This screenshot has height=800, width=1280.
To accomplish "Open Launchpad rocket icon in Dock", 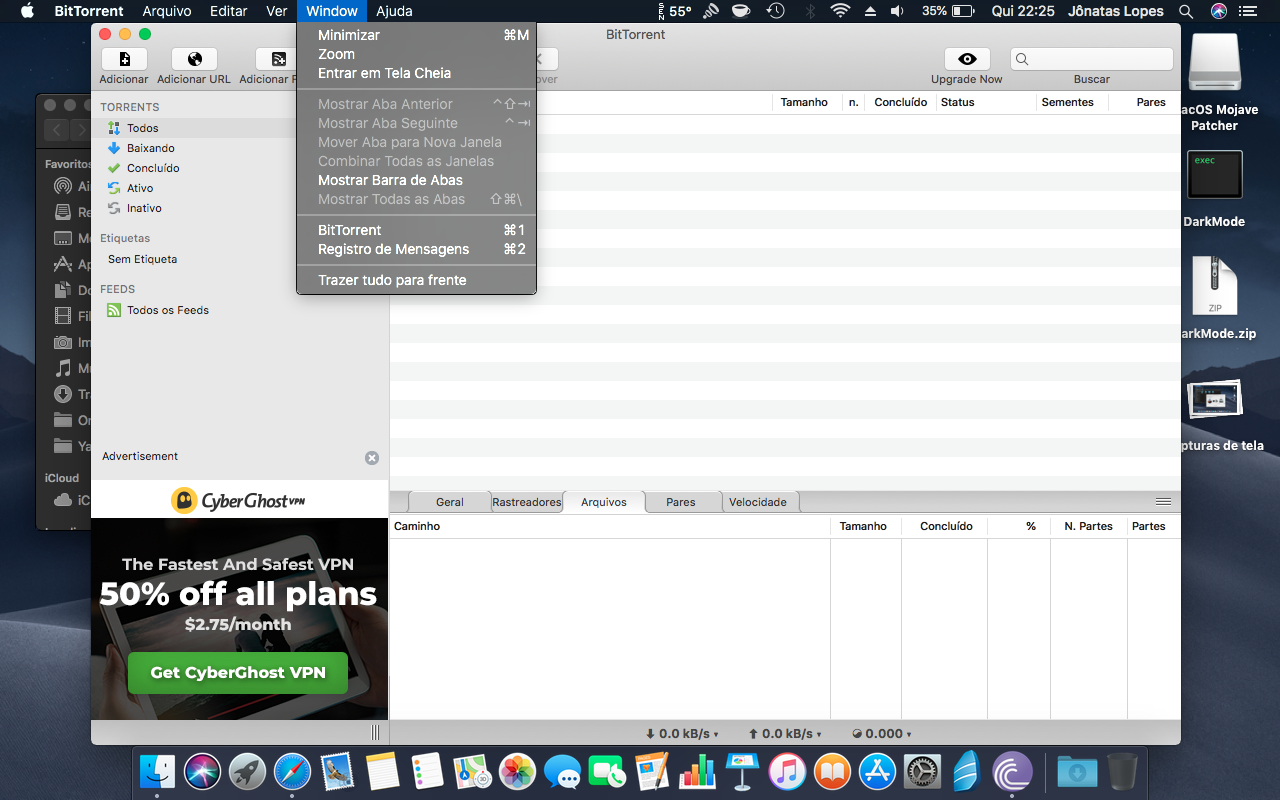I will (247, 771).
